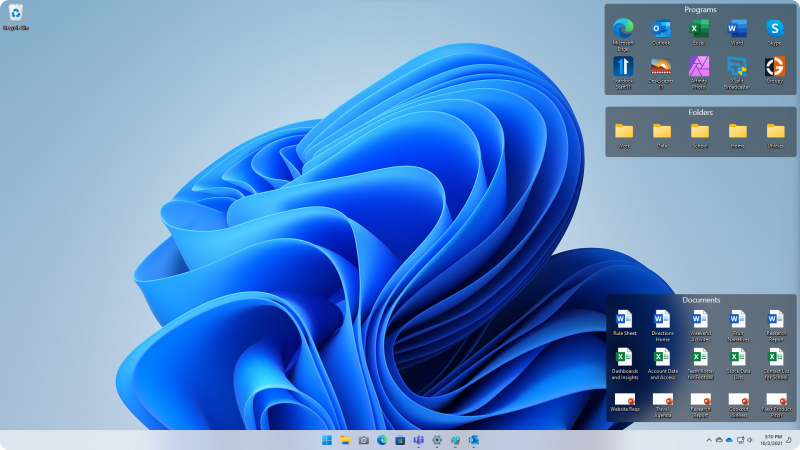Open the Next Product Pitch presentation
800x450 pixels.
coord(776,400)
